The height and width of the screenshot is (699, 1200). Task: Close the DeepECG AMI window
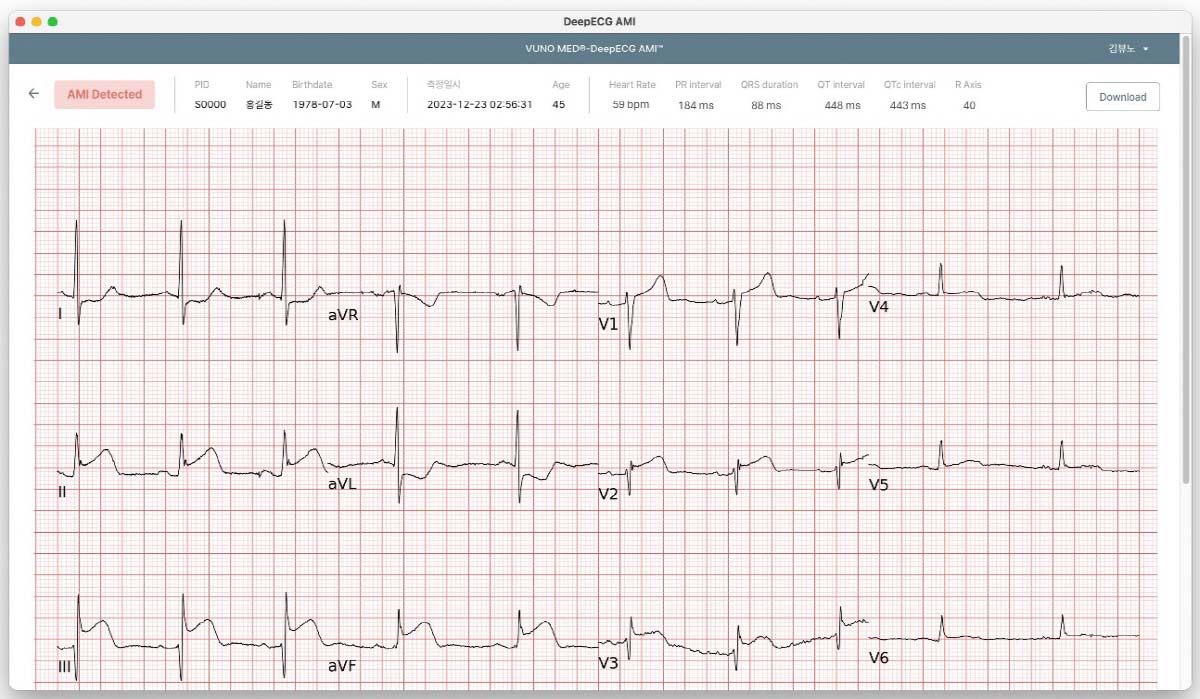tap(20, 21)
